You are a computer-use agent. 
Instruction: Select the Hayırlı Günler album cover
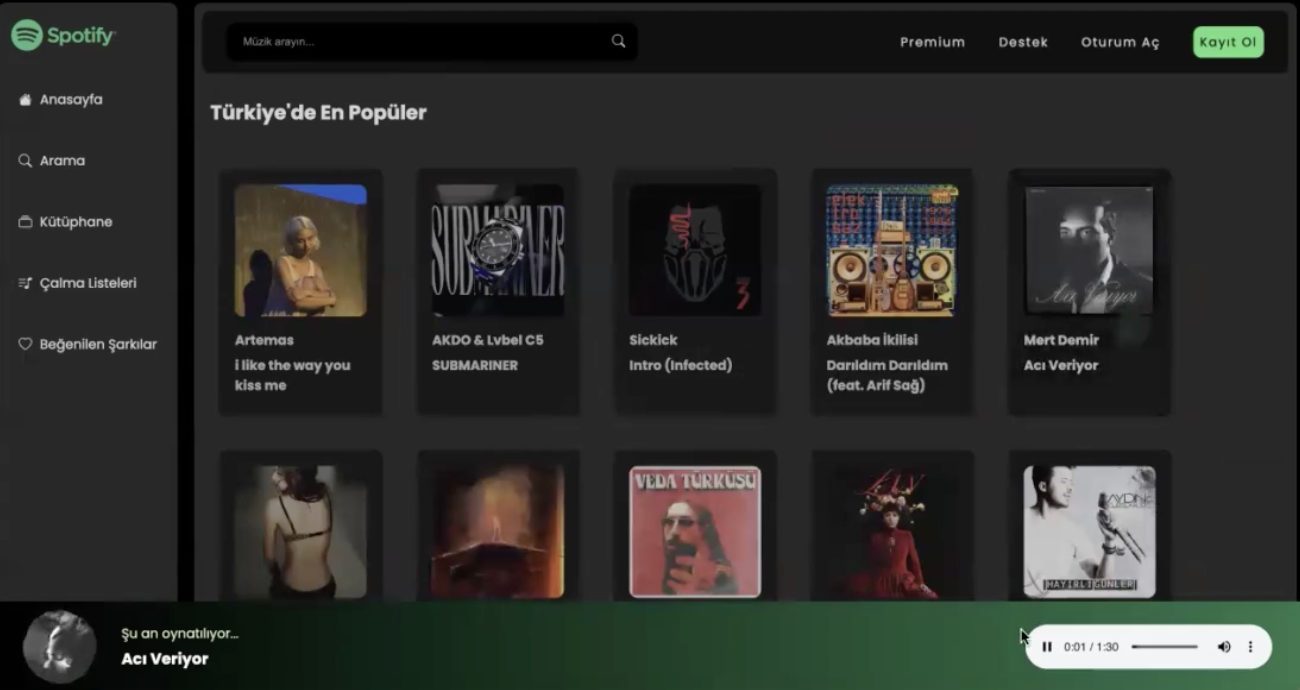pyautogui.click(x=1089, y=532)
